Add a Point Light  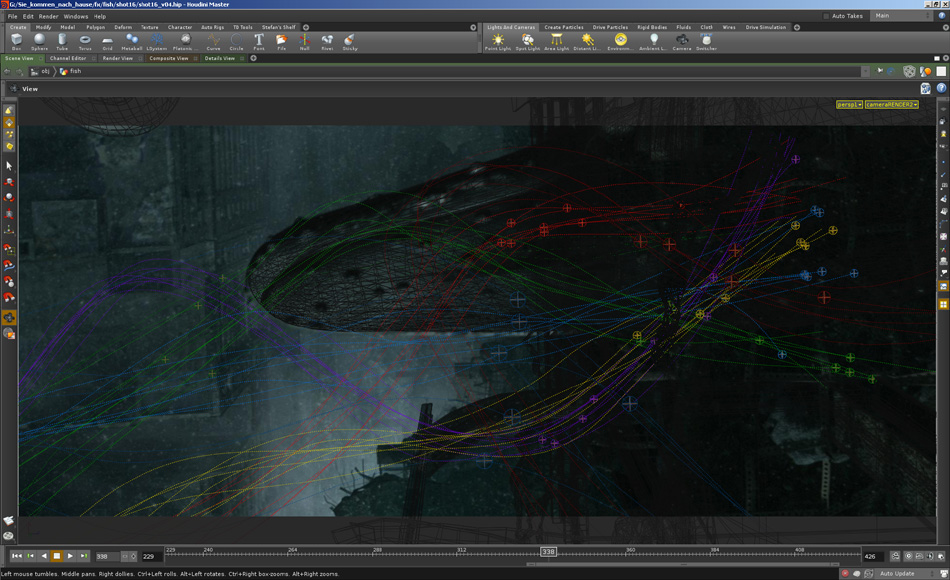[x=498, y=41]
